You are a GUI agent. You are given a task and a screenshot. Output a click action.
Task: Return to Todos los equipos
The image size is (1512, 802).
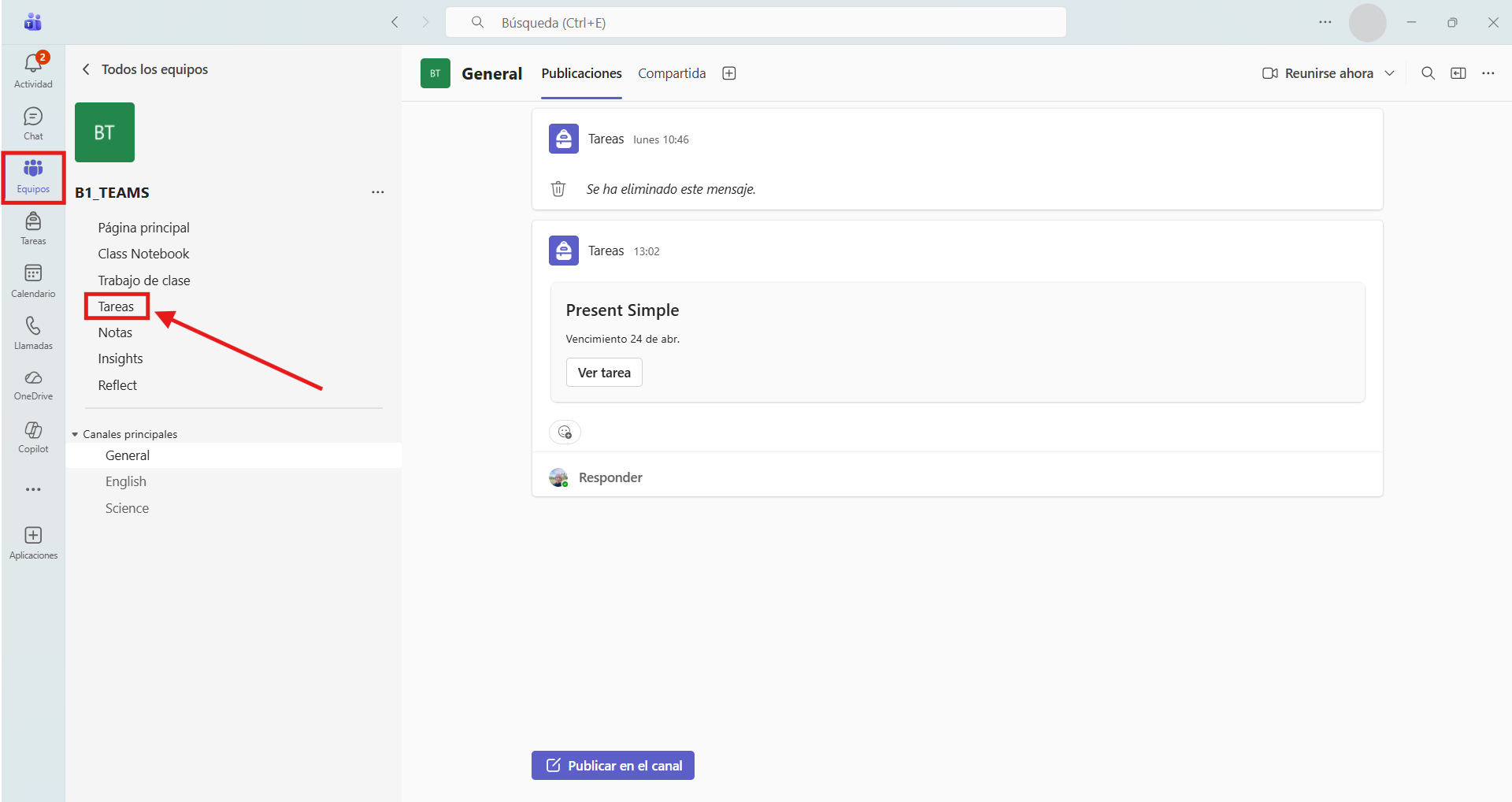[x=145, y=69]
